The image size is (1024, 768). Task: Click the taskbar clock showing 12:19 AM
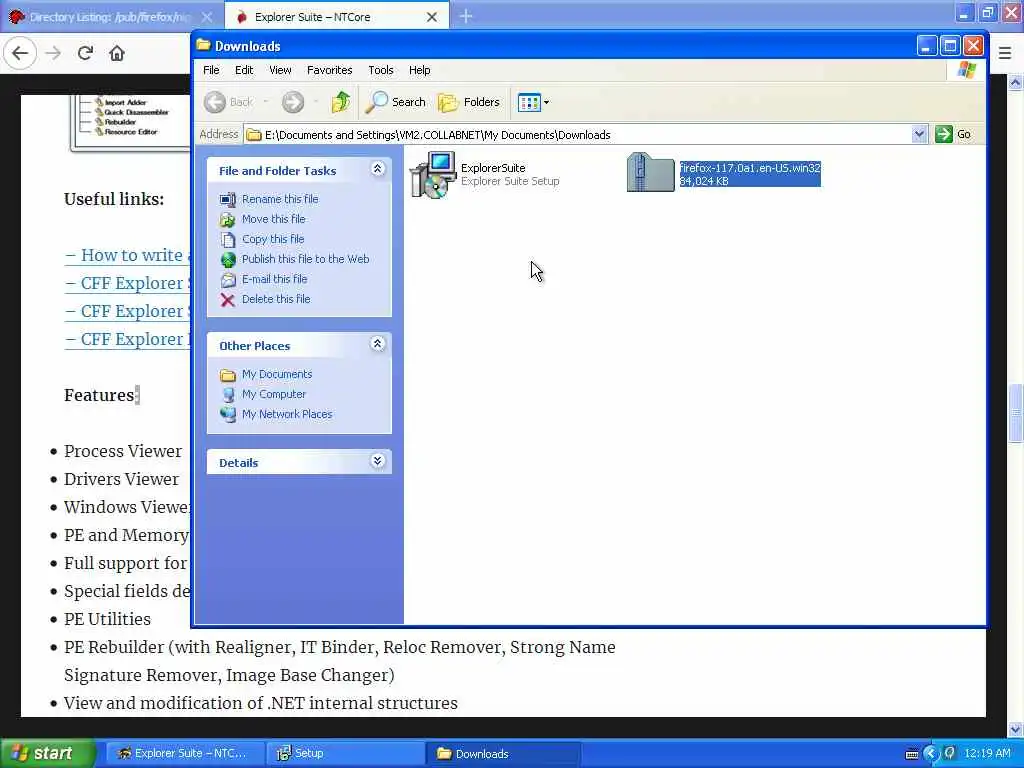point(987,753)
